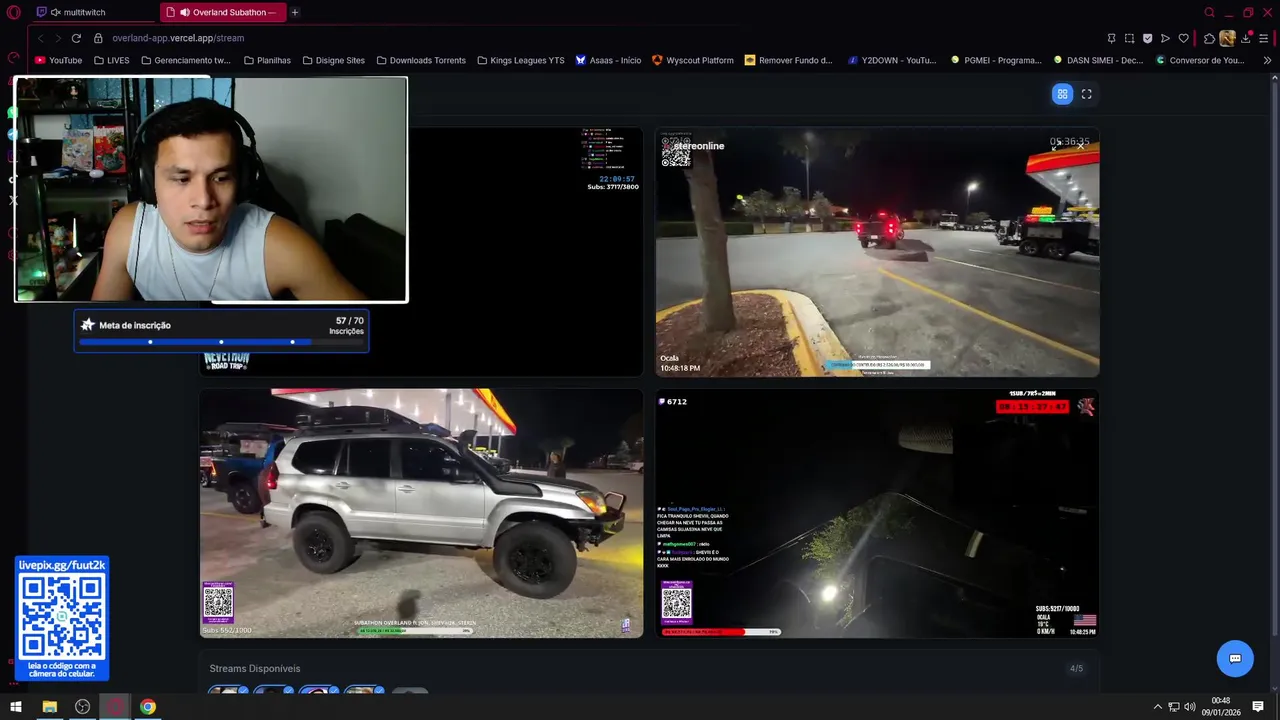Open the downloads icon
Image resolution: width=1280 pixels, height=720 pixels.
click(1246, 38)
